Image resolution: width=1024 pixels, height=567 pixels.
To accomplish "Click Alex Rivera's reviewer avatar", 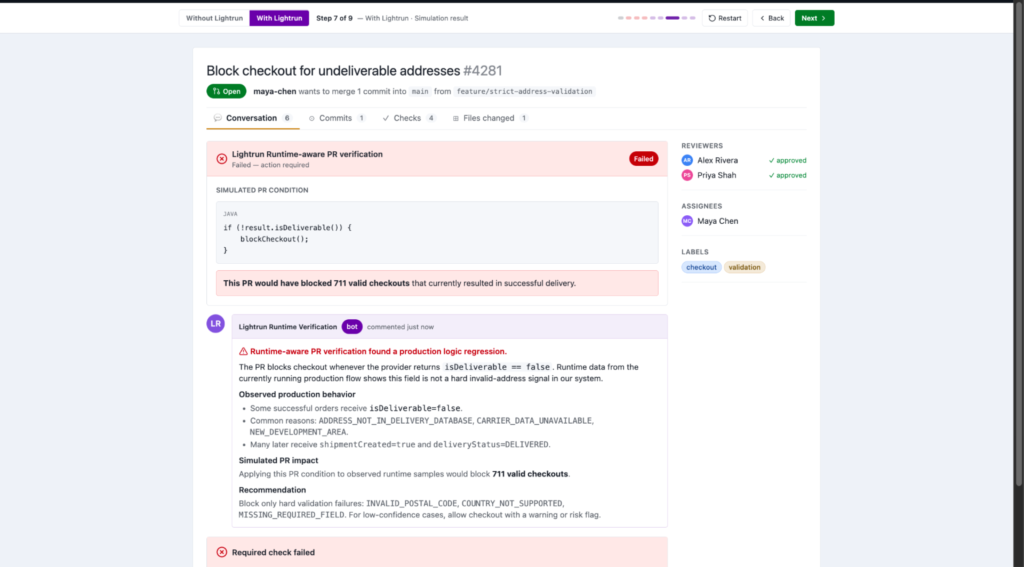I will (687, 160).
